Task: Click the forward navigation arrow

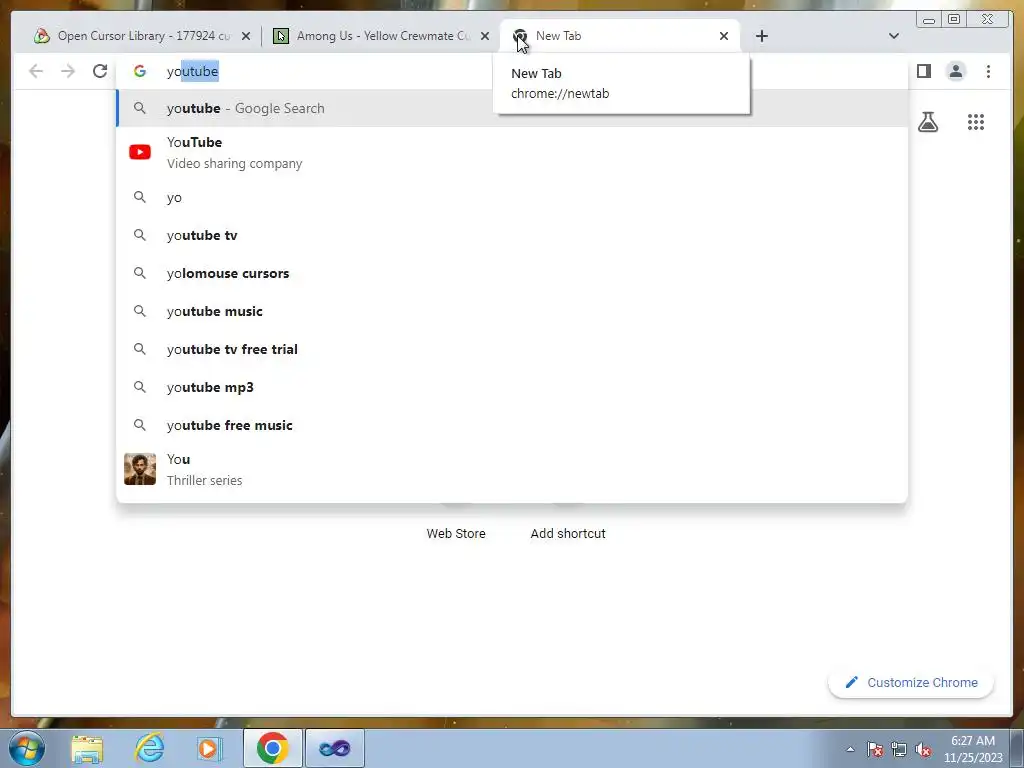Action: coord(68,71)
